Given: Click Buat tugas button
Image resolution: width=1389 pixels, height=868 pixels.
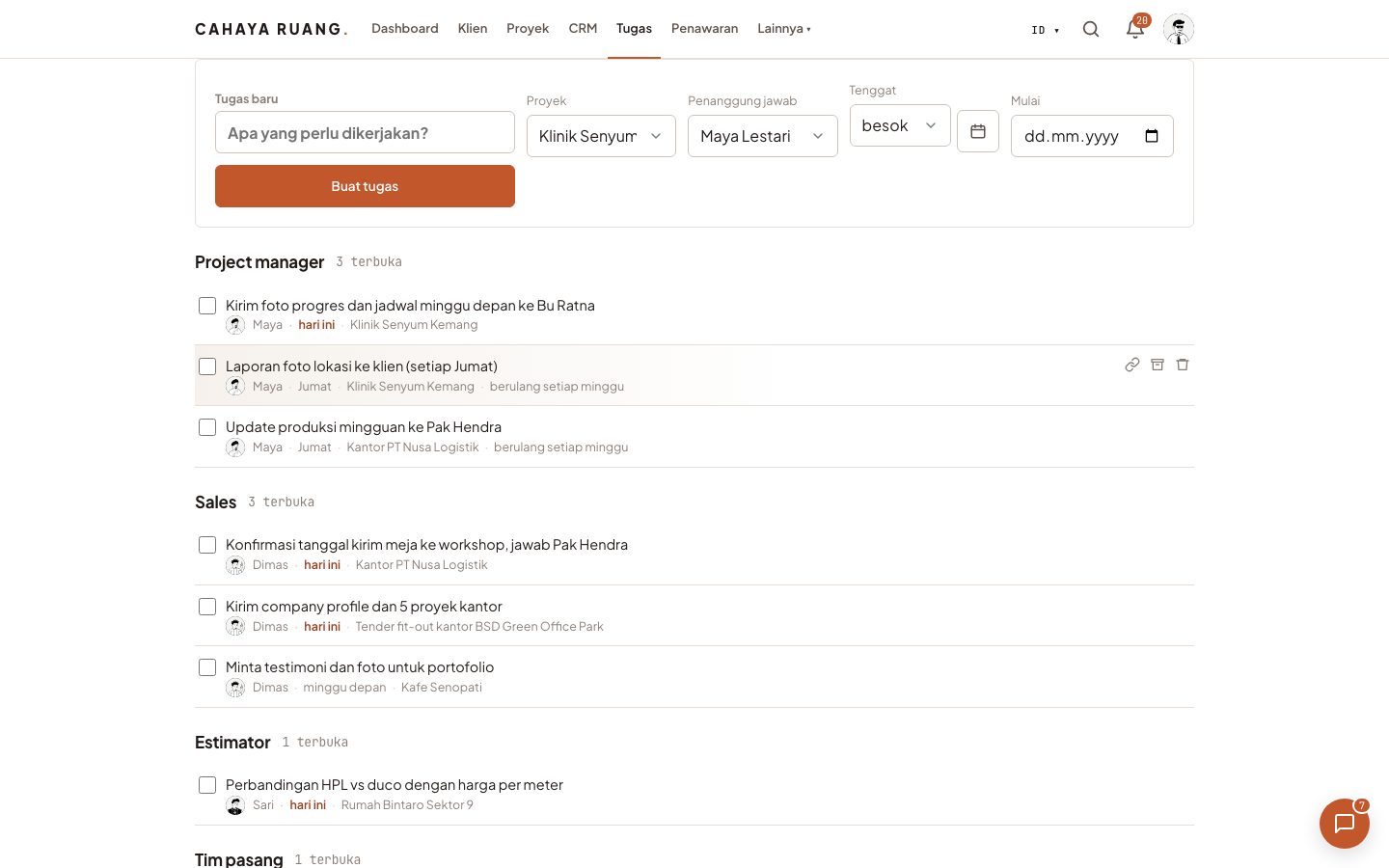Looking at the screenshot, I should tap(365, 186).
